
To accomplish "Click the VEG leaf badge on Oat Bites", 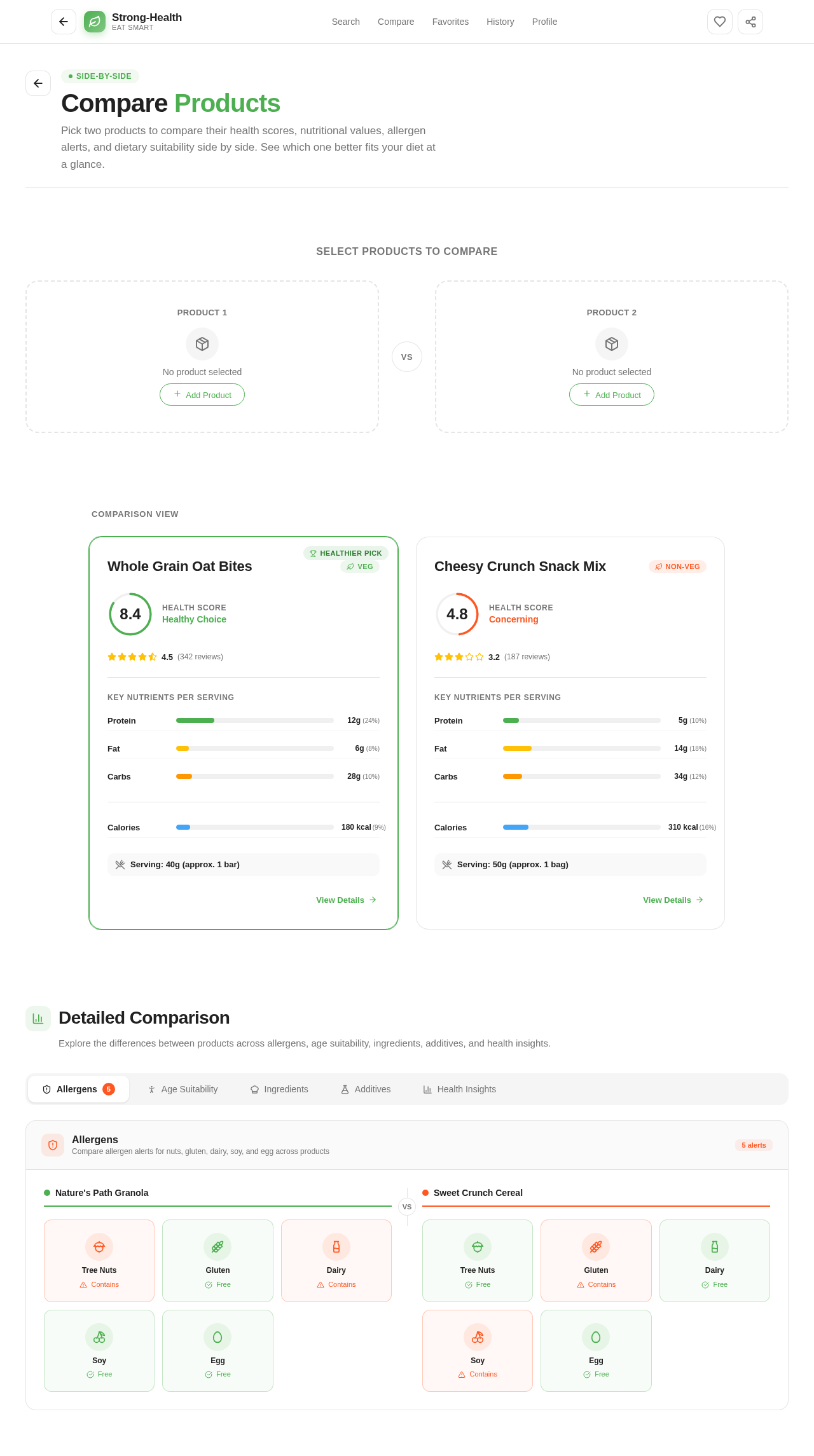I will pyautogui.click(x=360, y=567).
